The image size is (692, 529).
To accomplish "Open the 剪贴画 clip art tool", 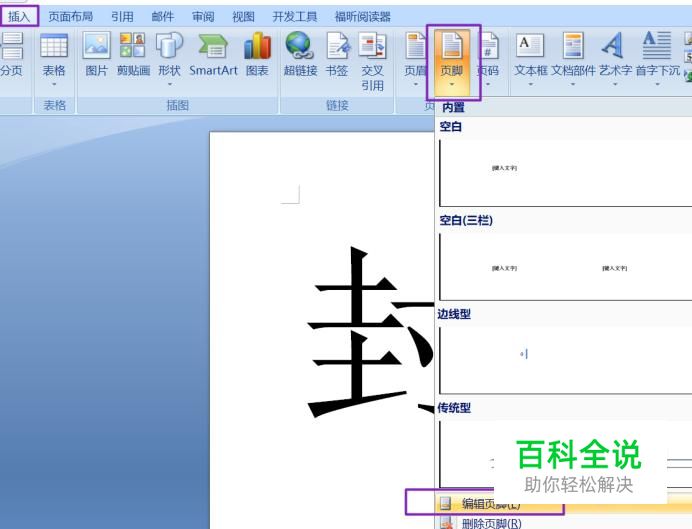I will (x=133, y=55).
